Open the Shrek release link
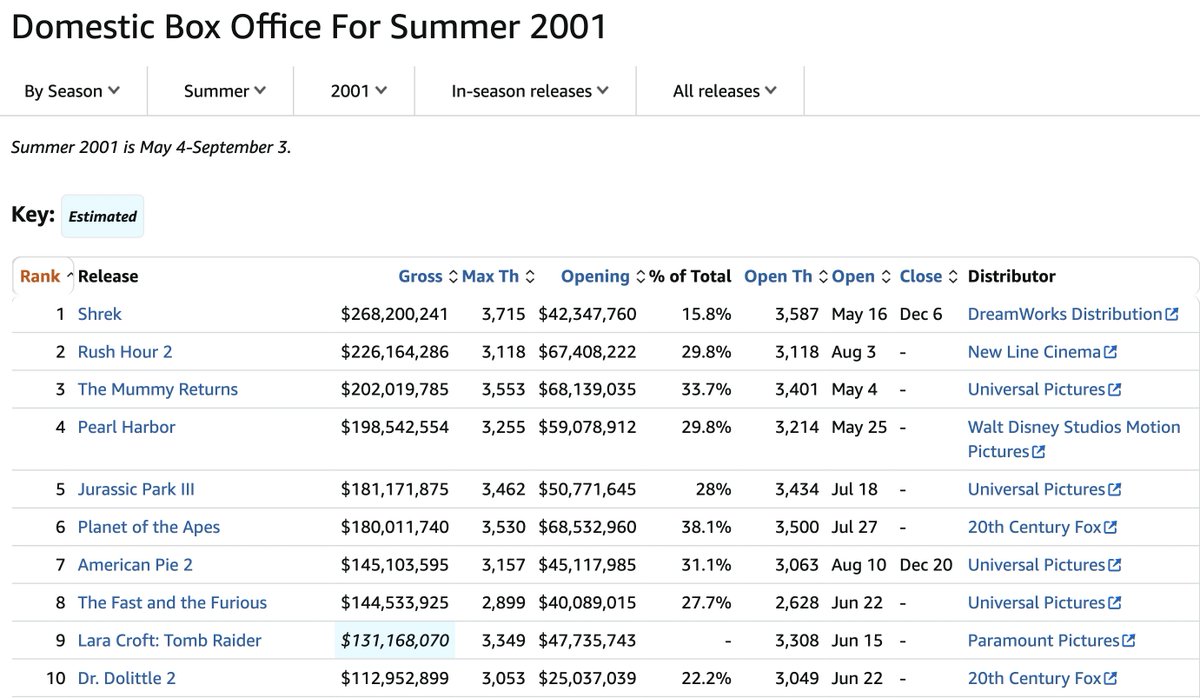Image resolution: width=1200 pixels, height=698 pixels. pyautogui.click(x=100, y=314)
